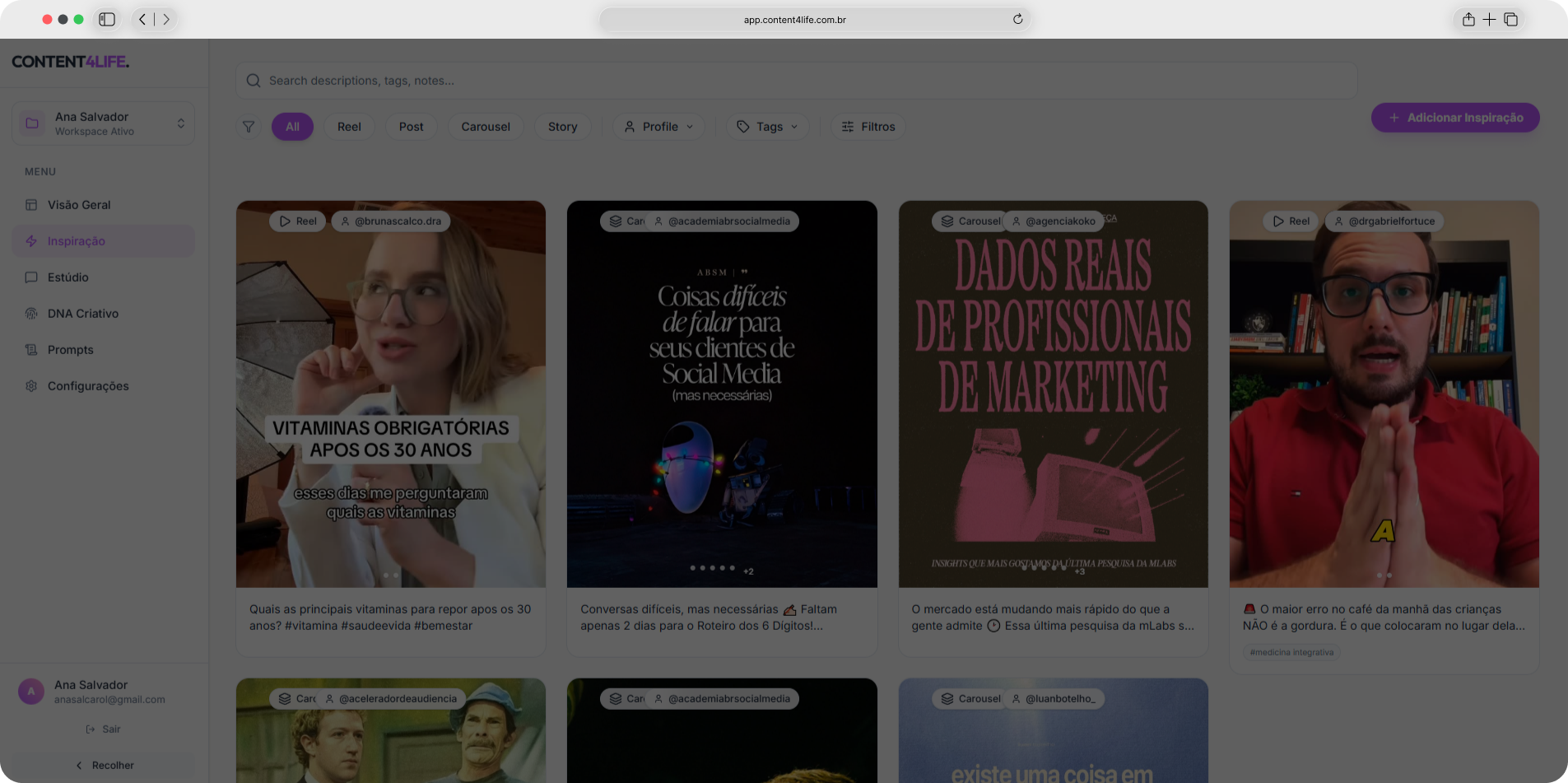Click the Recolher chevron icon

click(x=79, y=766)
